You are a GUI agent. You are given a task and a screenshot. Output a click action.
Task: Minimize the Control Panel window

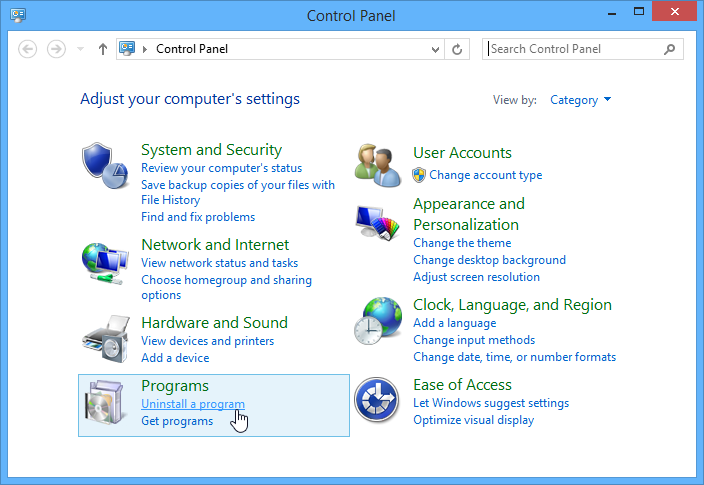click(612, 12)
